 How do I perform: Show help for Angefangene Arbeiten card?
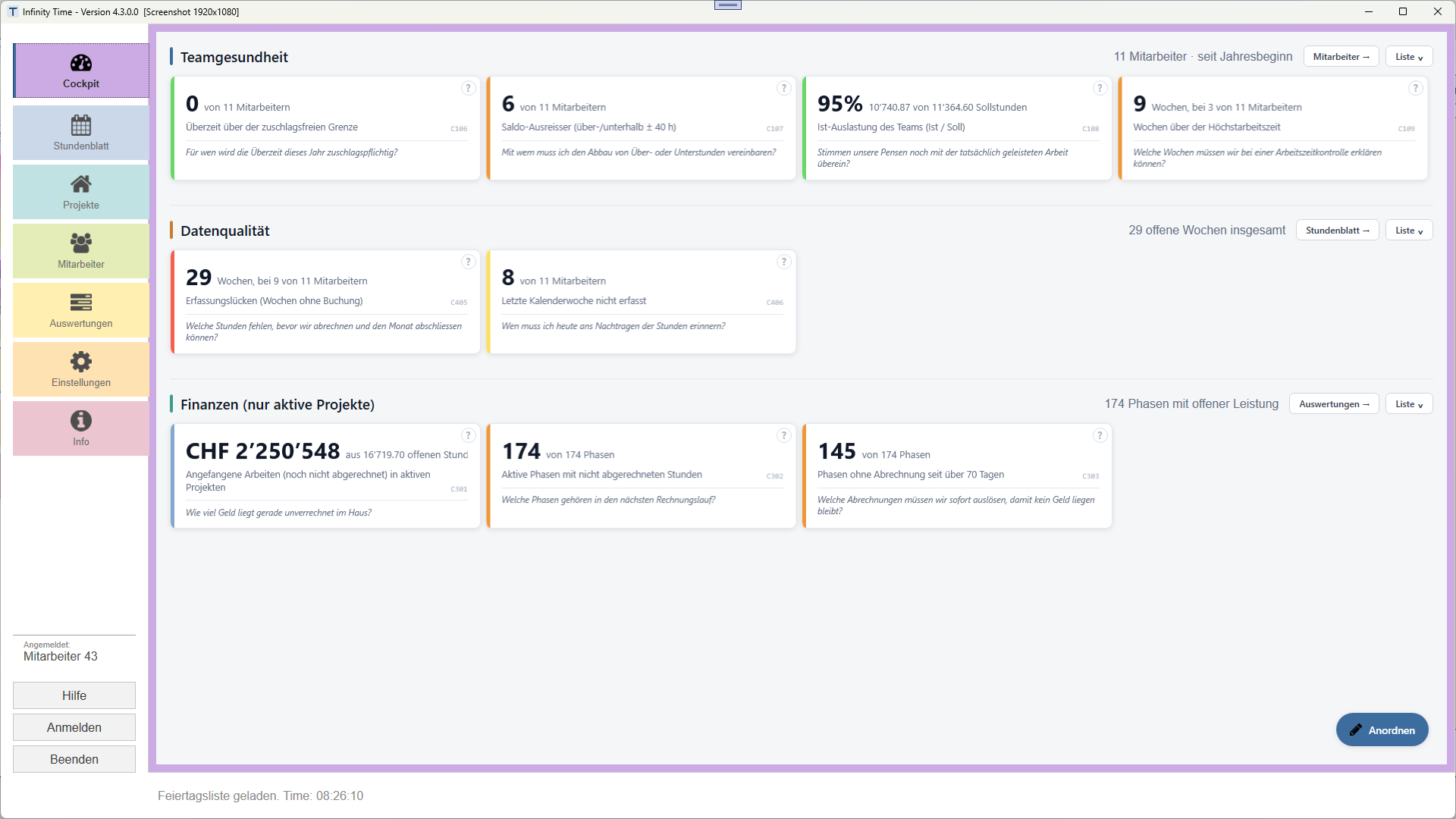click(468, 436)
